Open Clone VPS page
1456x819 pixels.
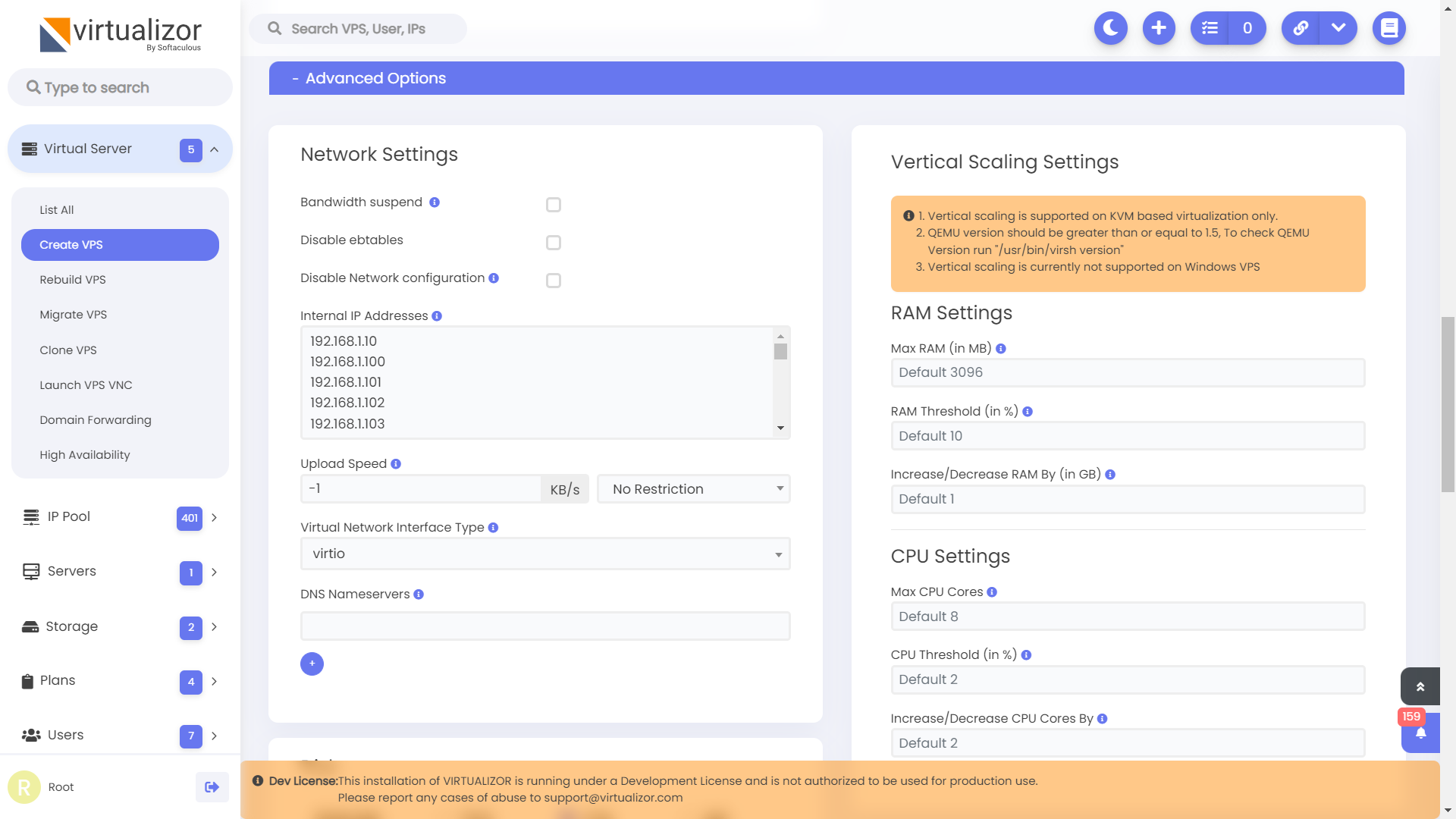[x=68, y=350]
